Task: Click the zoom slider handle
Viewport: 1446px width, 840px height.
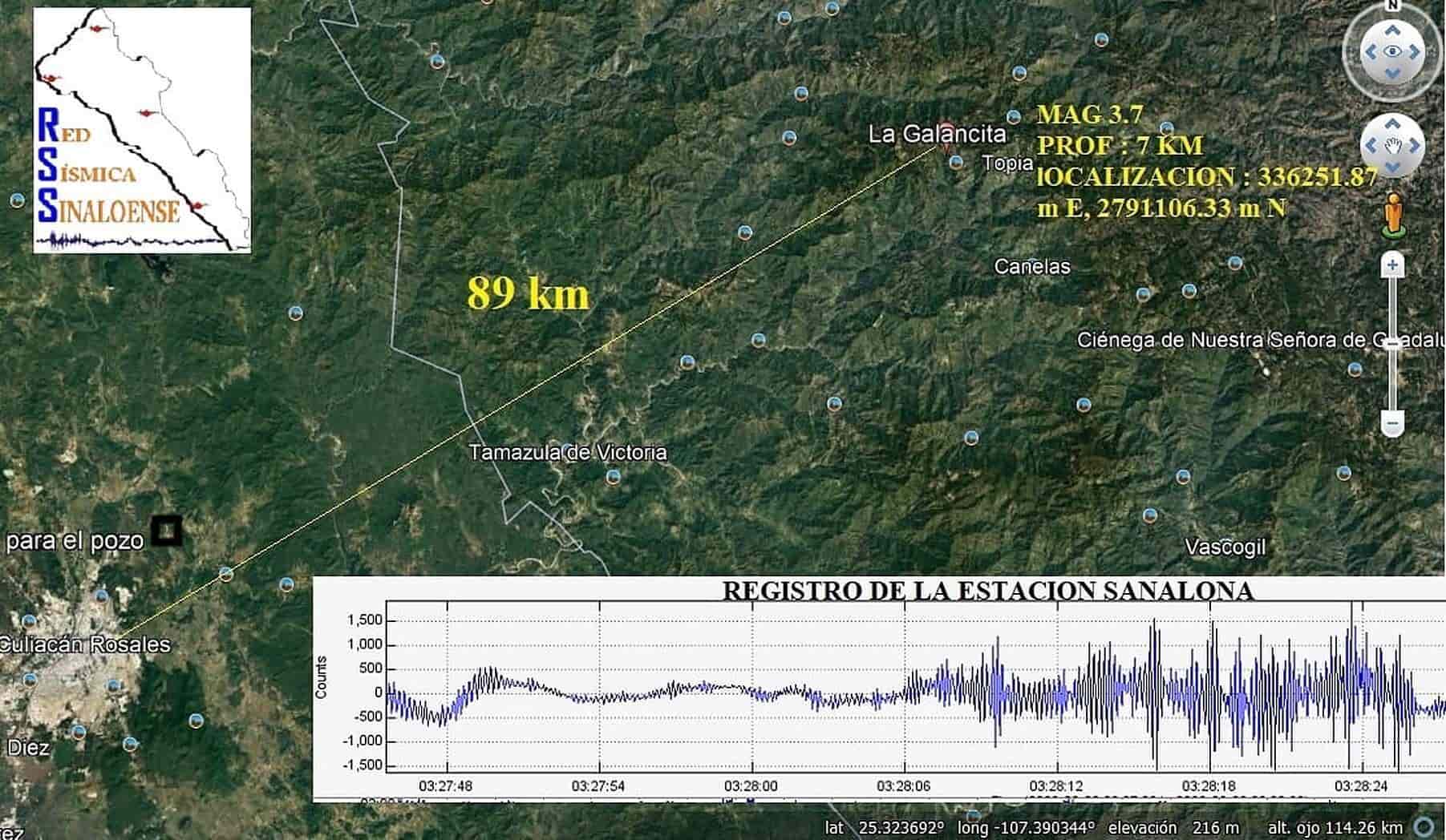Action: pos(1393,343)
